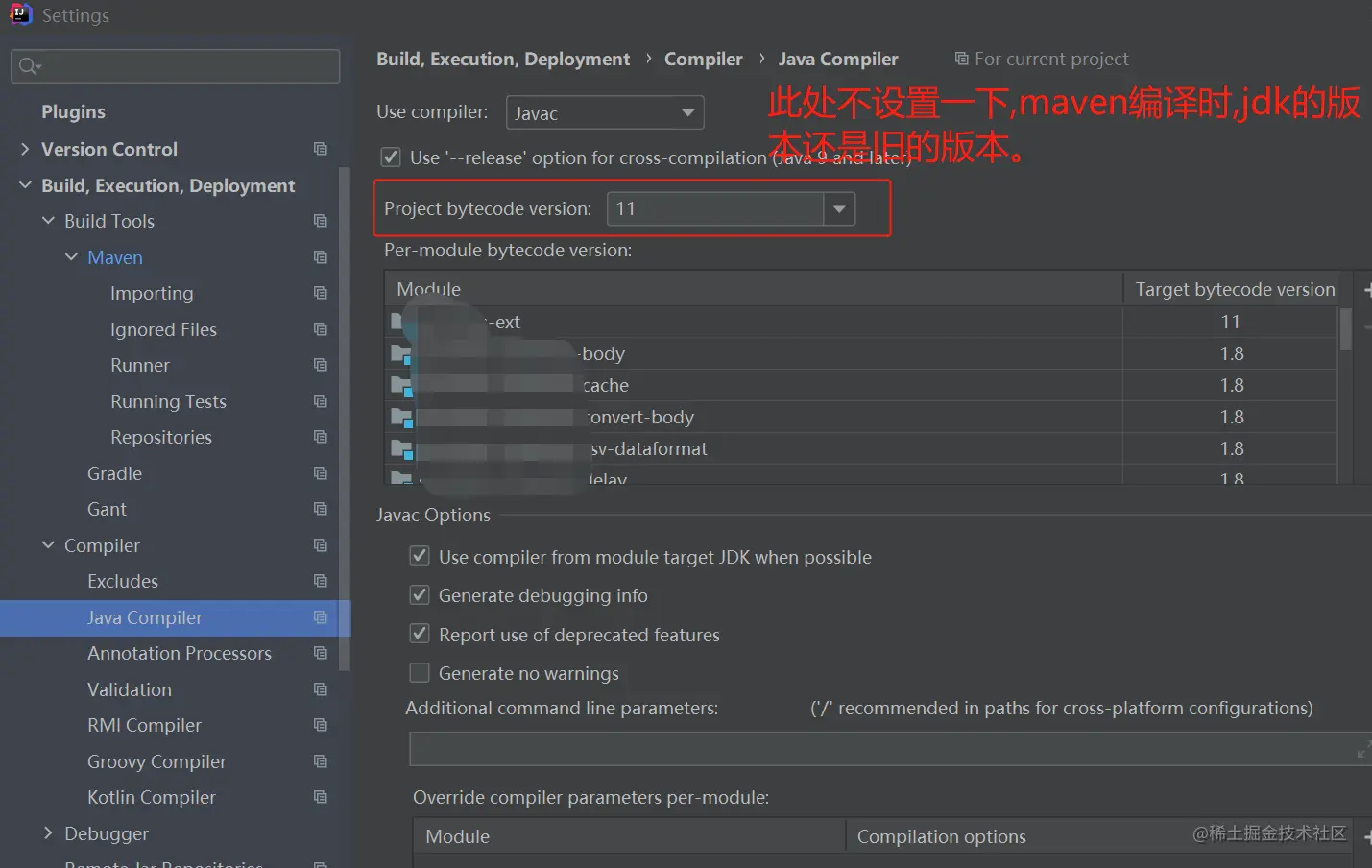Click project-level icon beside Kotlin Compiler

pyautogui.click(x=321, y=797)
